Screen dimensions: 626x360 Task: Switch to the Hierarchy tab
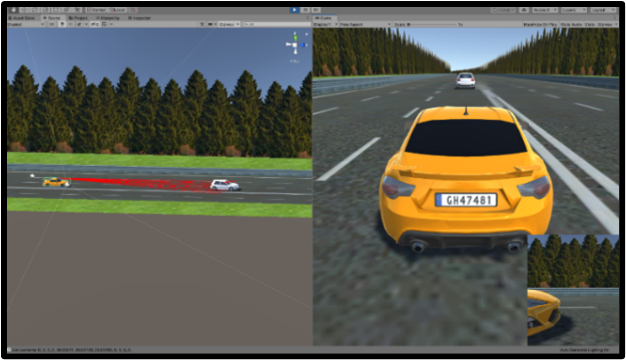(108, 18)
